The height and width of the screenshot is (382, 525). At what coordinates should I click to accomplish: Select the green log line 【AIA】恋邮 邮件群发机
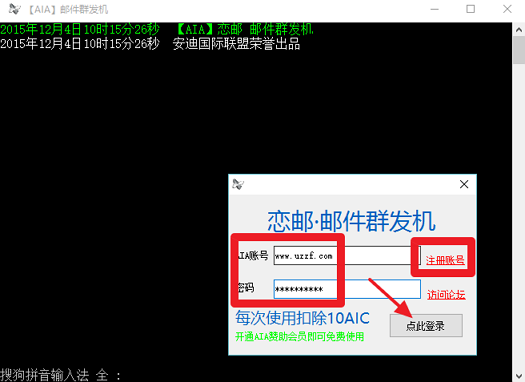click(157, 29)
